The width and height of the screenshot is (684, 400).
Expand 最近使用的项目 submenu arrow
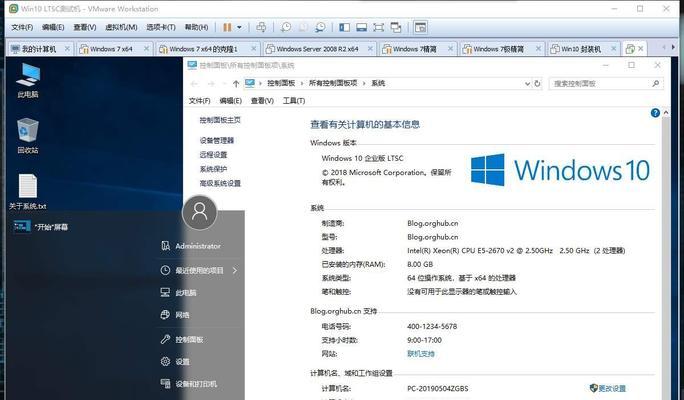click(235, 270)
